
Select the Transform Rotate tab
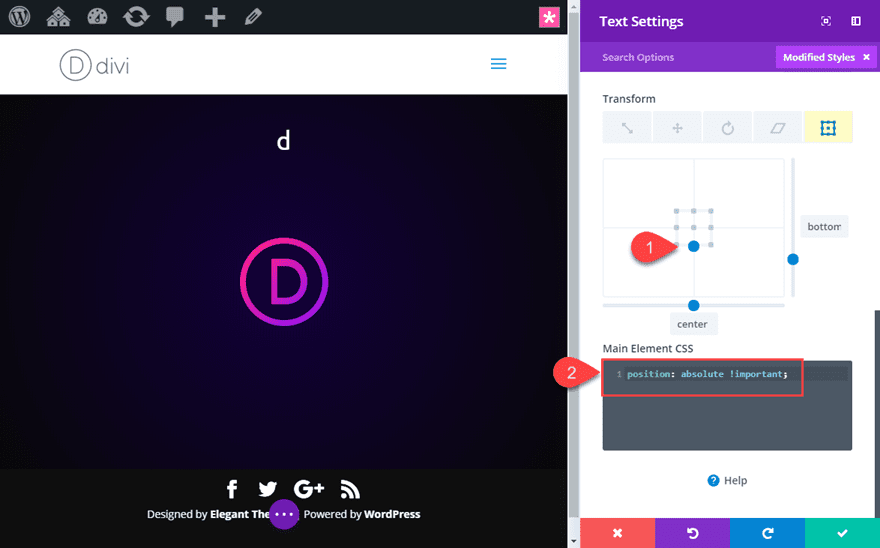point(727,127)
